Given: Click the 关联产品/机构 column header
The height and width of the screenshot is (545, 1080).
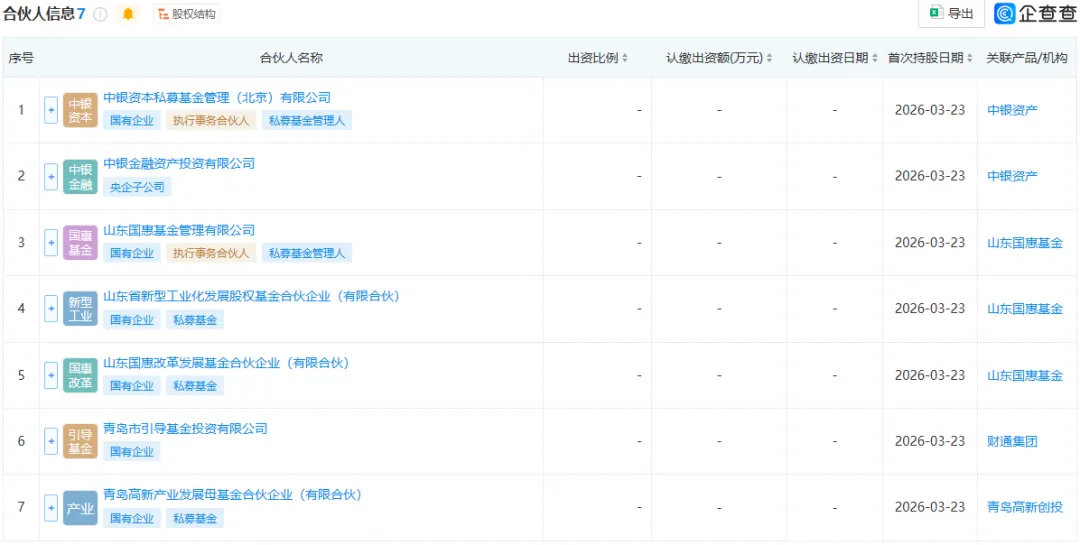Looking at the screenshot, I should click(1027, 59).
